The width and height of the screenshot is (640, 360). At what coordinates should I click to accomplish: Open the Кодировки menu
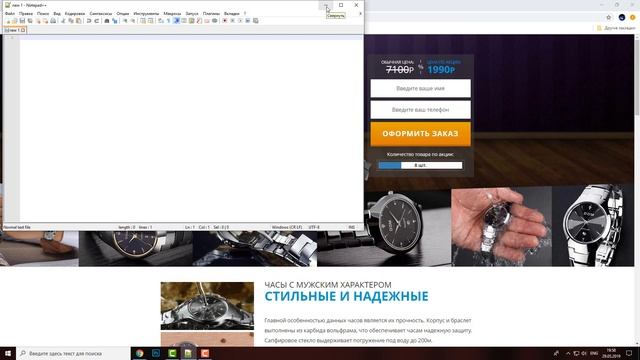click(x=75, y=13)
